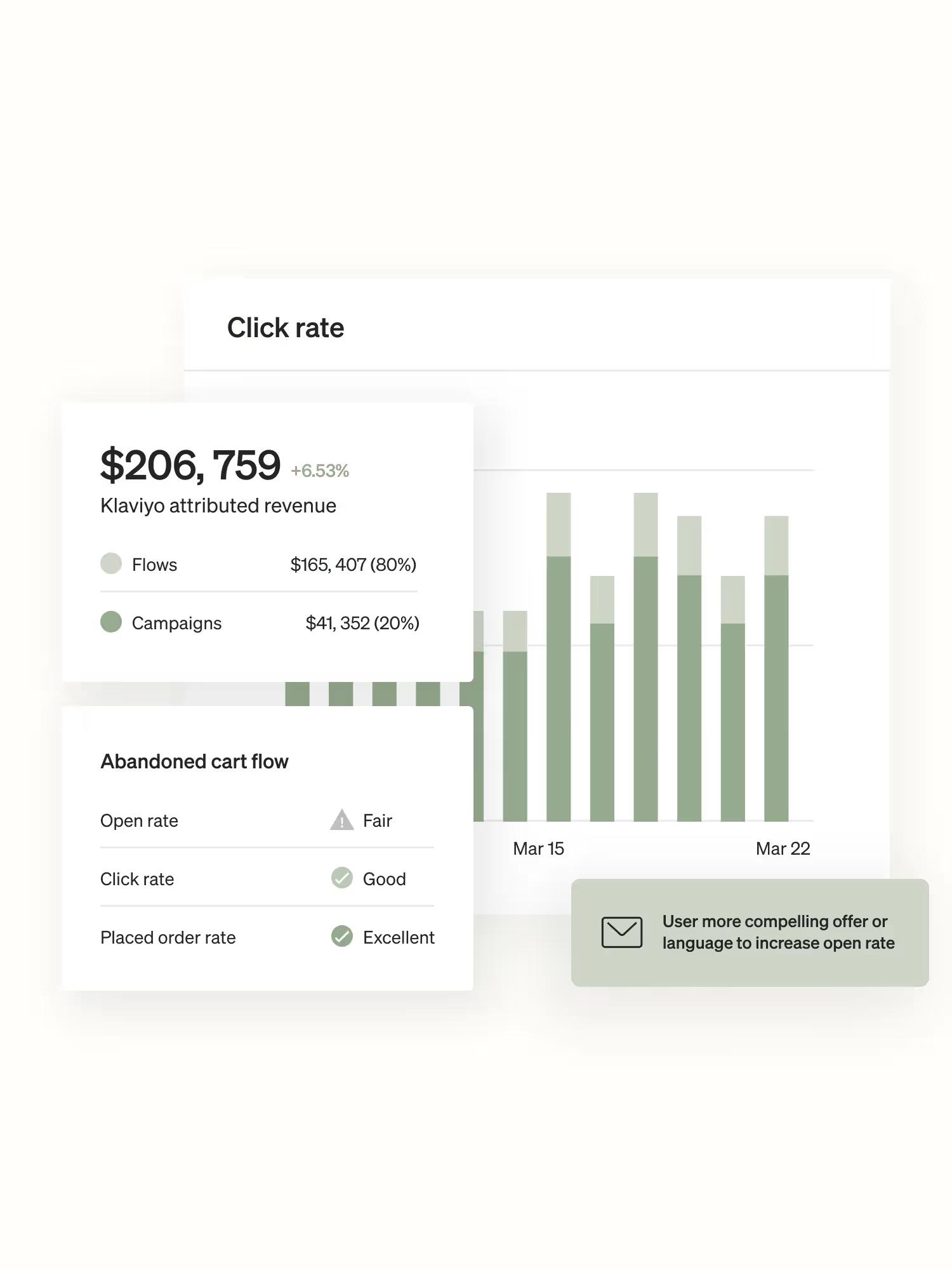
Task: Click the envelope icon in suggestion banner
Action: tap(621, 932)
